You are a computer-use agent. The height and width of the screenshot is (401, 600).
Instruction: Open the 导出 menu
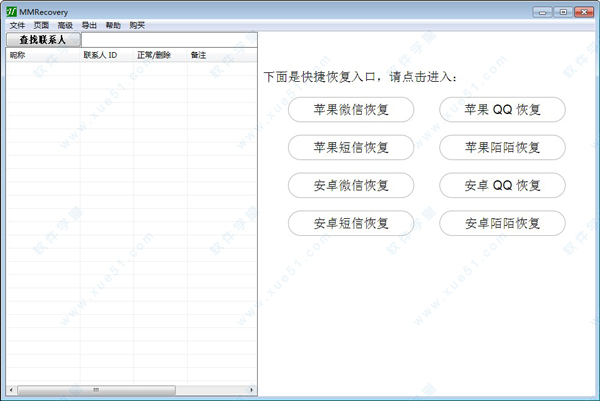click(89, 26)
